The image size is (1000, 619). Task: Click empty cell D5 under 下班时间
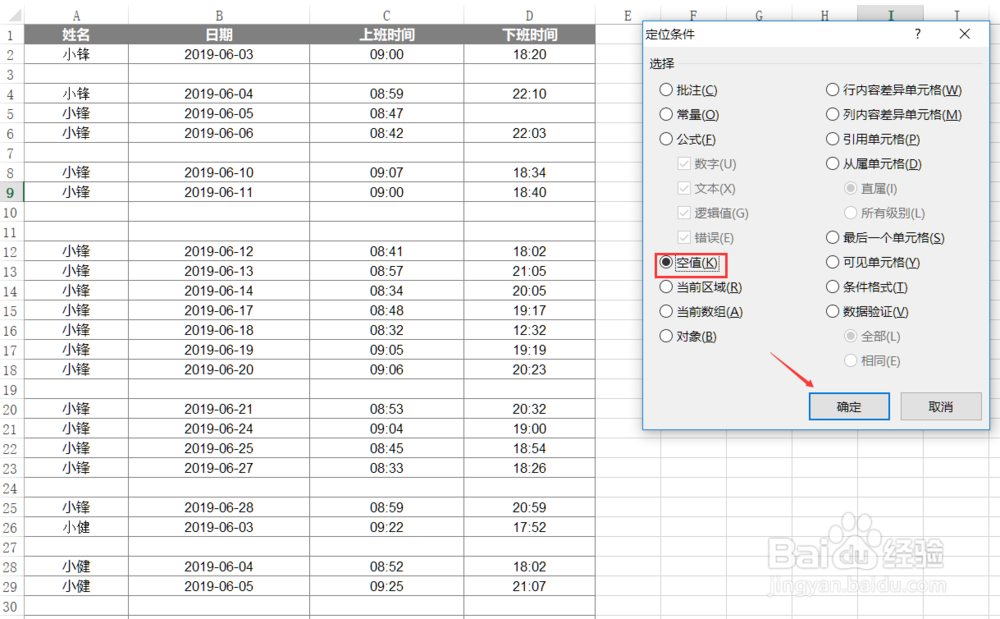coord(529,113)
